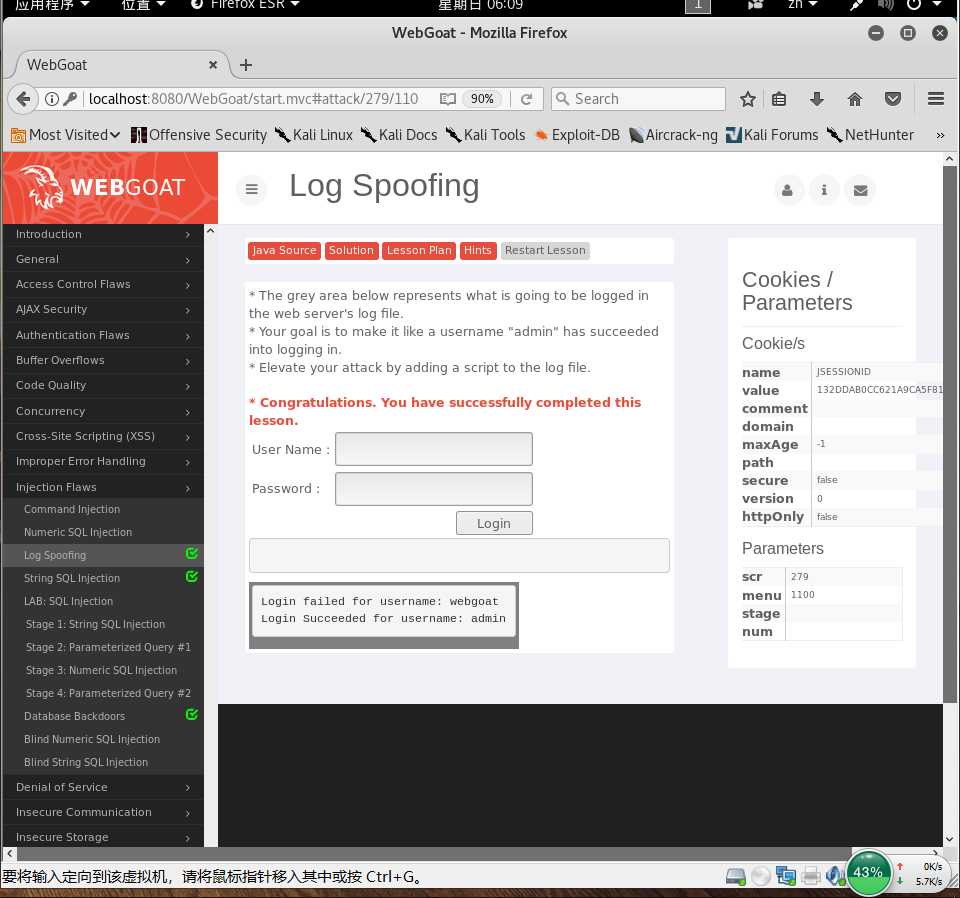Show bookmarks list icon
Screen dimensions: 960x898
tap(778, 99)
